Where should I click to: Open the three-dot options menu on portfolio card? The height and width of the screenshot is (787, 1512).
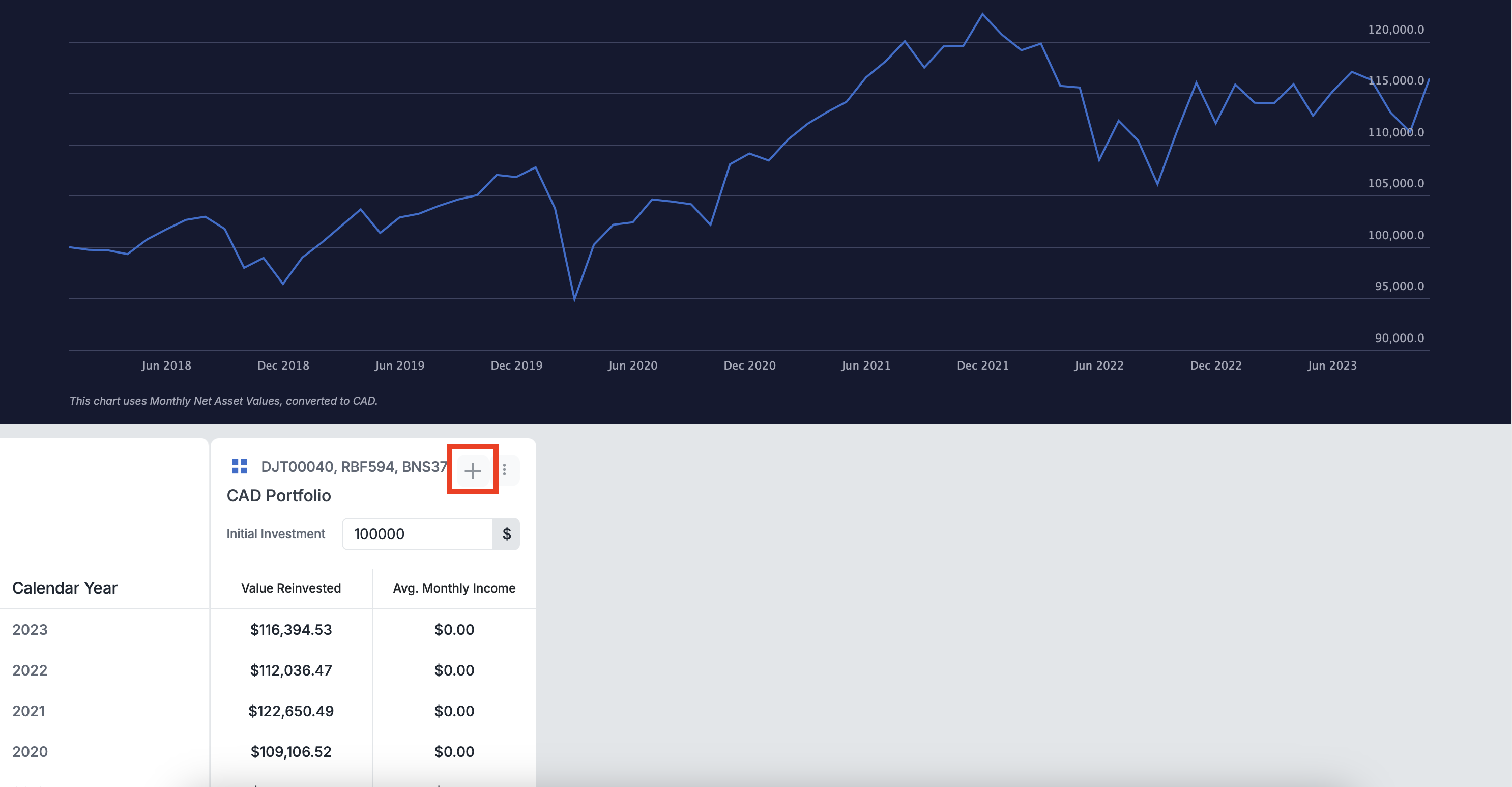click(504, 469)
